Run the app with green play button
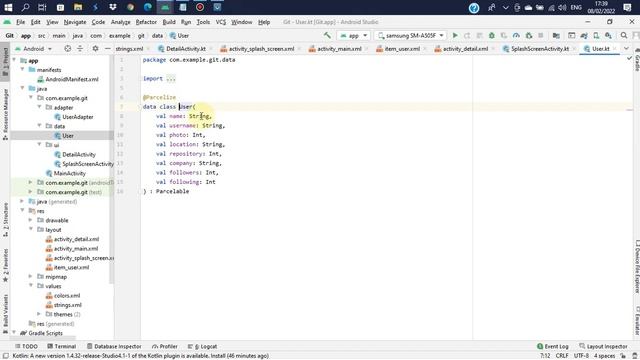Image resolution: width=640 pixels, height=360 pixels. pos(455,36)
